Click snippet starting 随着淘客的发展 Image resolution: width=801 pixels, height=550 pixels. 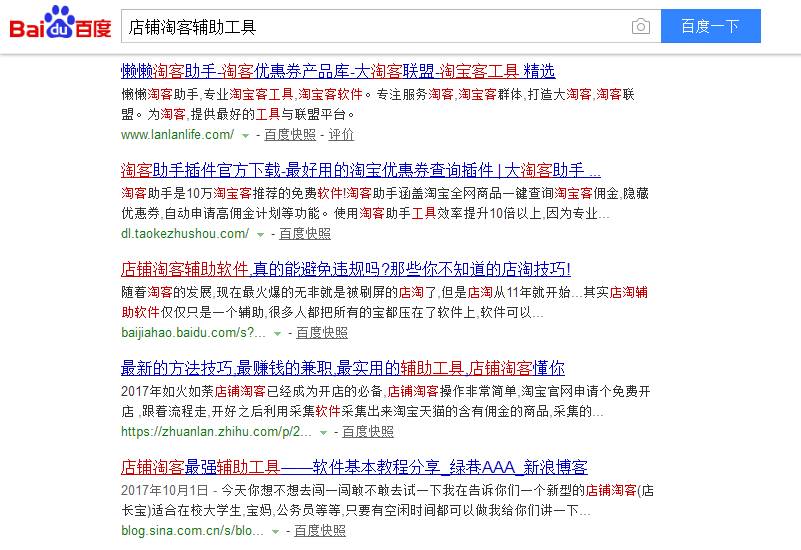[385, 302]
